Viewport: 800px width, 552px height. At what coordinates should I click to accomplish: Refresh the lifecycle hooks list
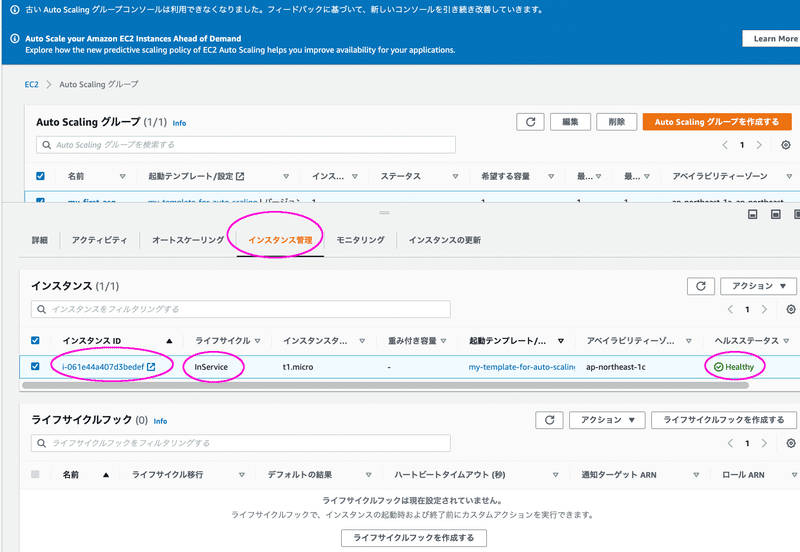[549, 420]
